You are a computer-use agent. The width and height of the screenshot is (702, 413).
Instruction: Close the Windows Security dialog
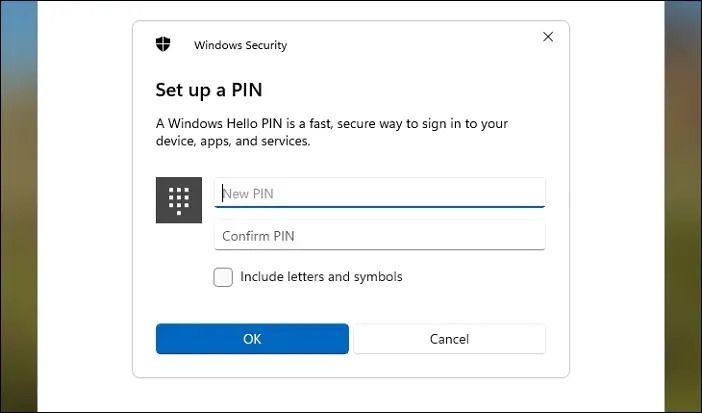[547, 37]
